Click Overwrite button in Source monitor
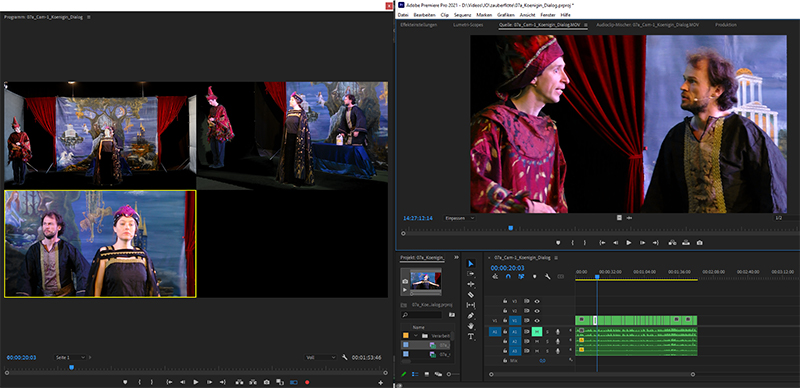The height and width of the screenshot is (388, 800). (x=686, y=243)
